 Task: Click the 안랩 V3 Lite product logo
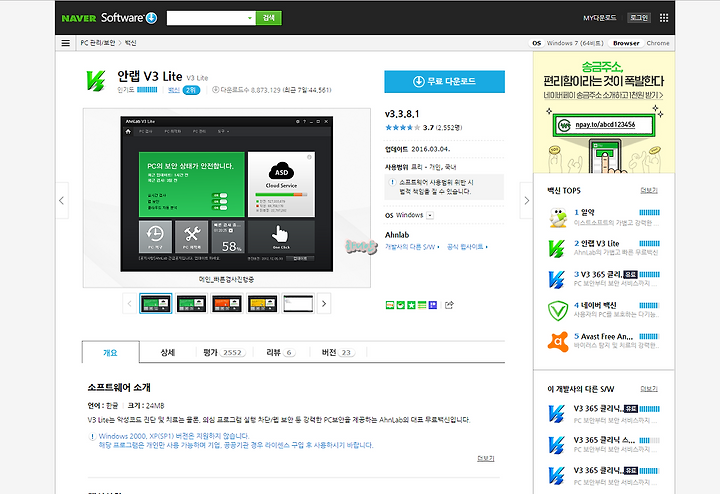(x=96, y=81)
